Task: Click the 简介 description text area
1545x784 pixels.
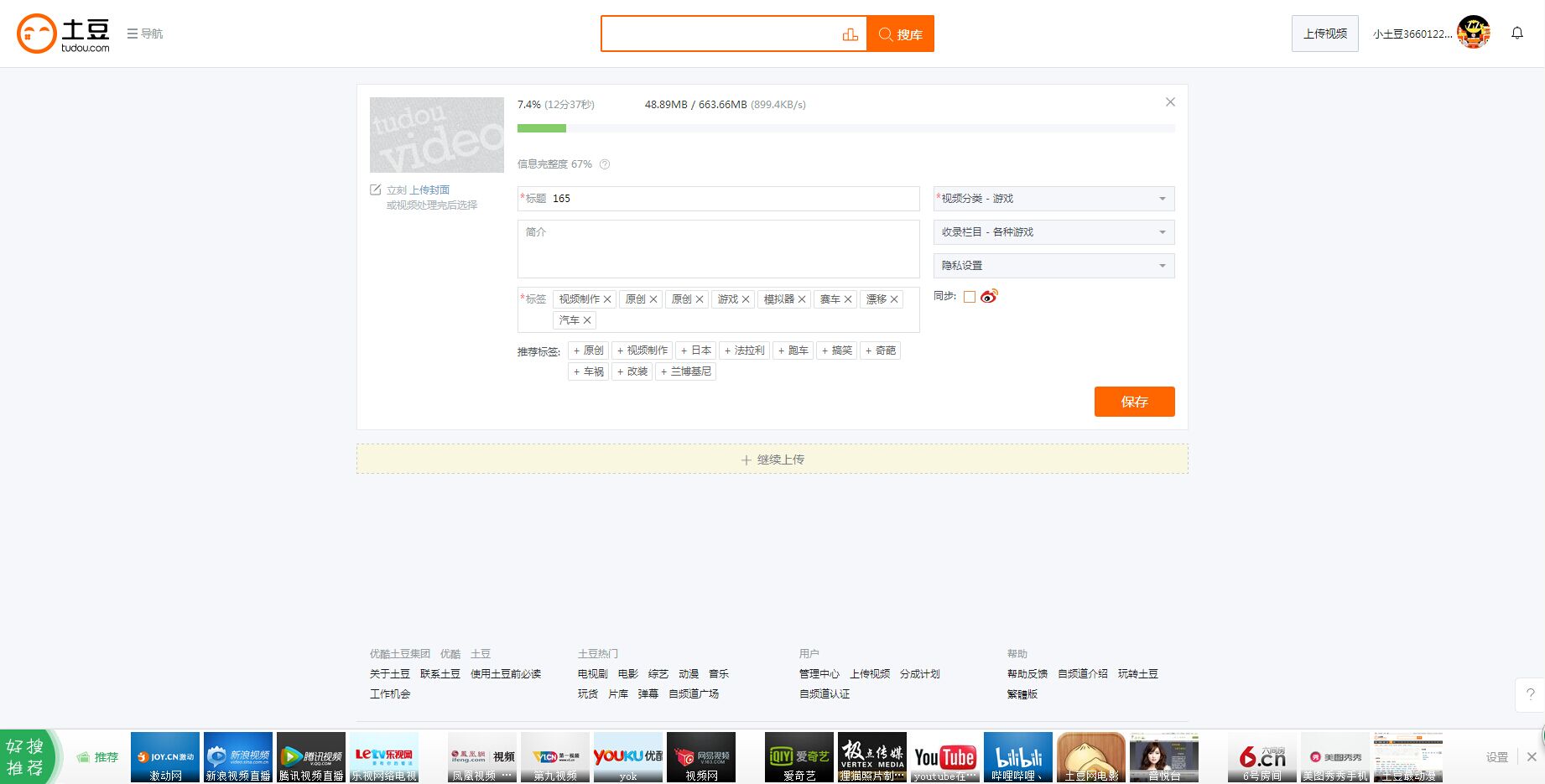Action: coord(719,249)
